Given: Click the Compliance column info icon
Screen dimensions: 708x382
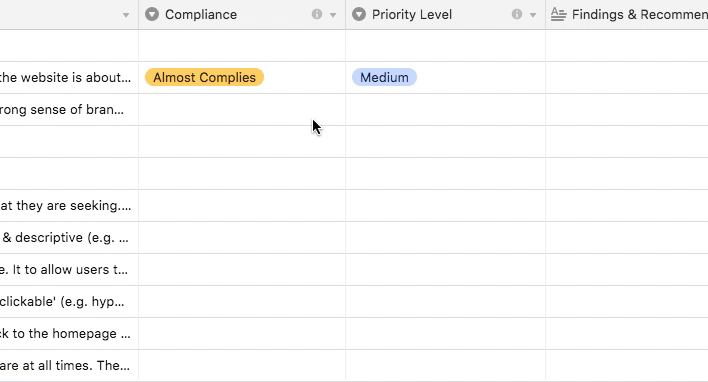Looking at the screenshot, I should [x=317, y=14].
